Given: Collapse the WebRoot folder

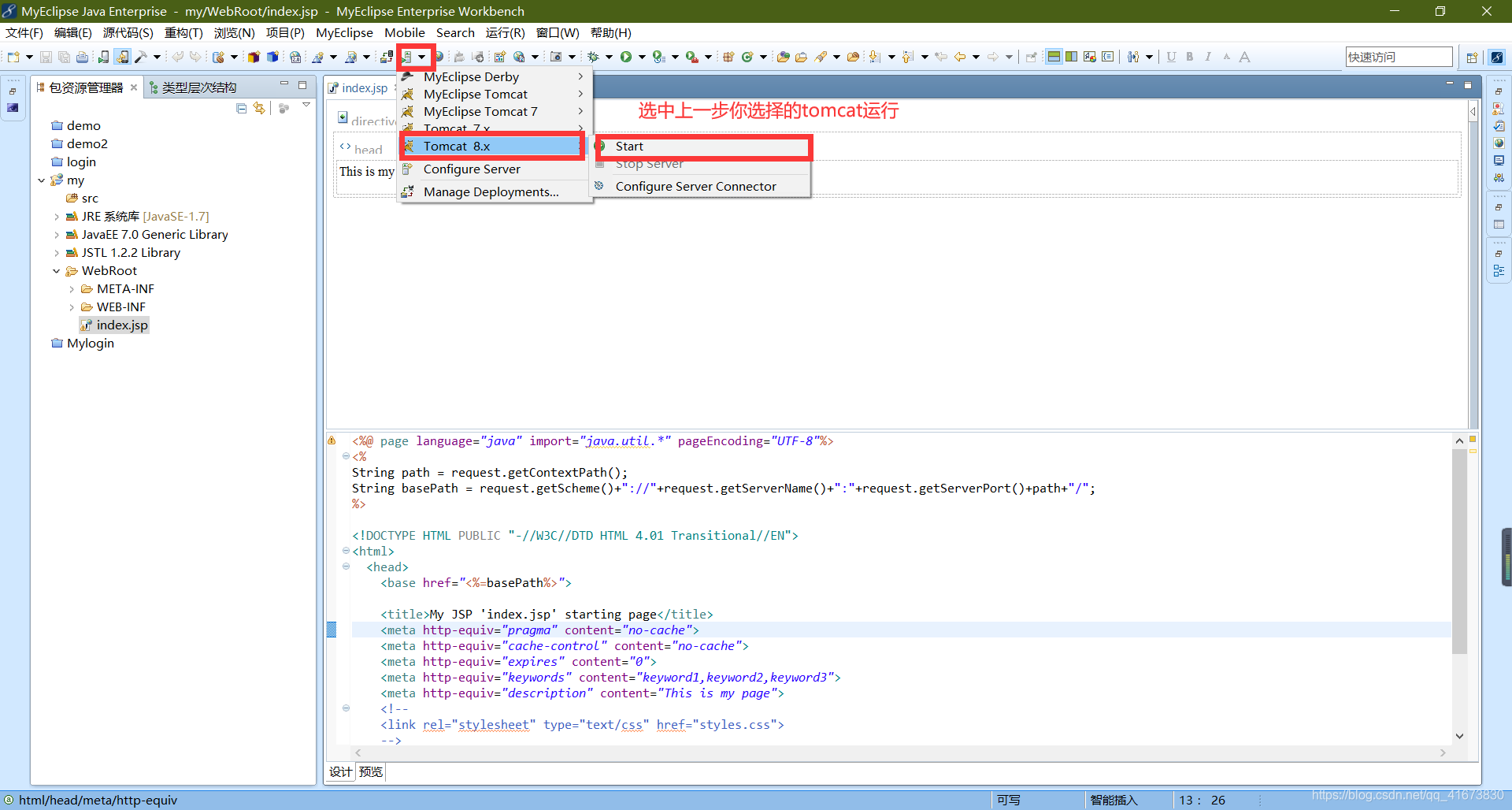Looking at the screenshot, I should click(56, 271).
